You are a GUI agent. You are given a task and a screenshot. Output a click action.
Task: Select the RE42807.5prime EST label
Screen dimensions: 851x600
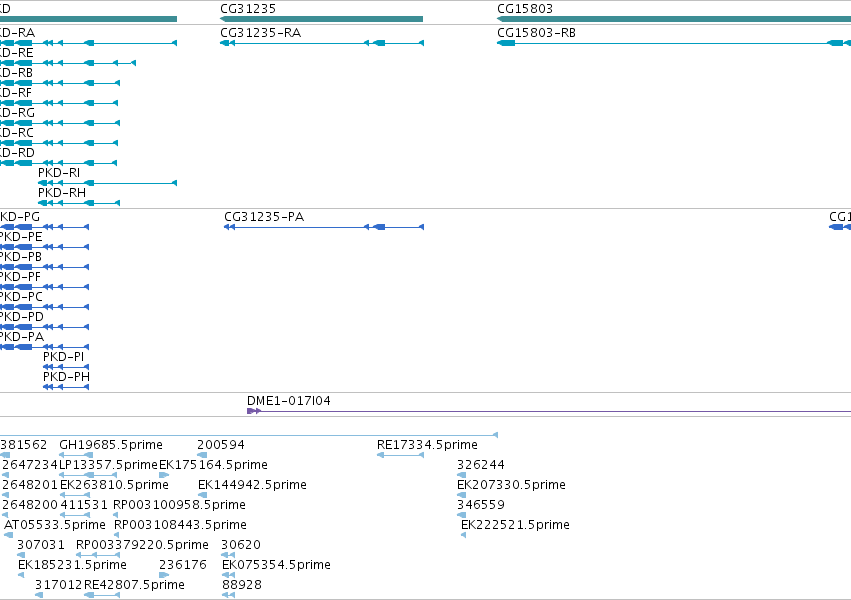[x=135, y=585]
